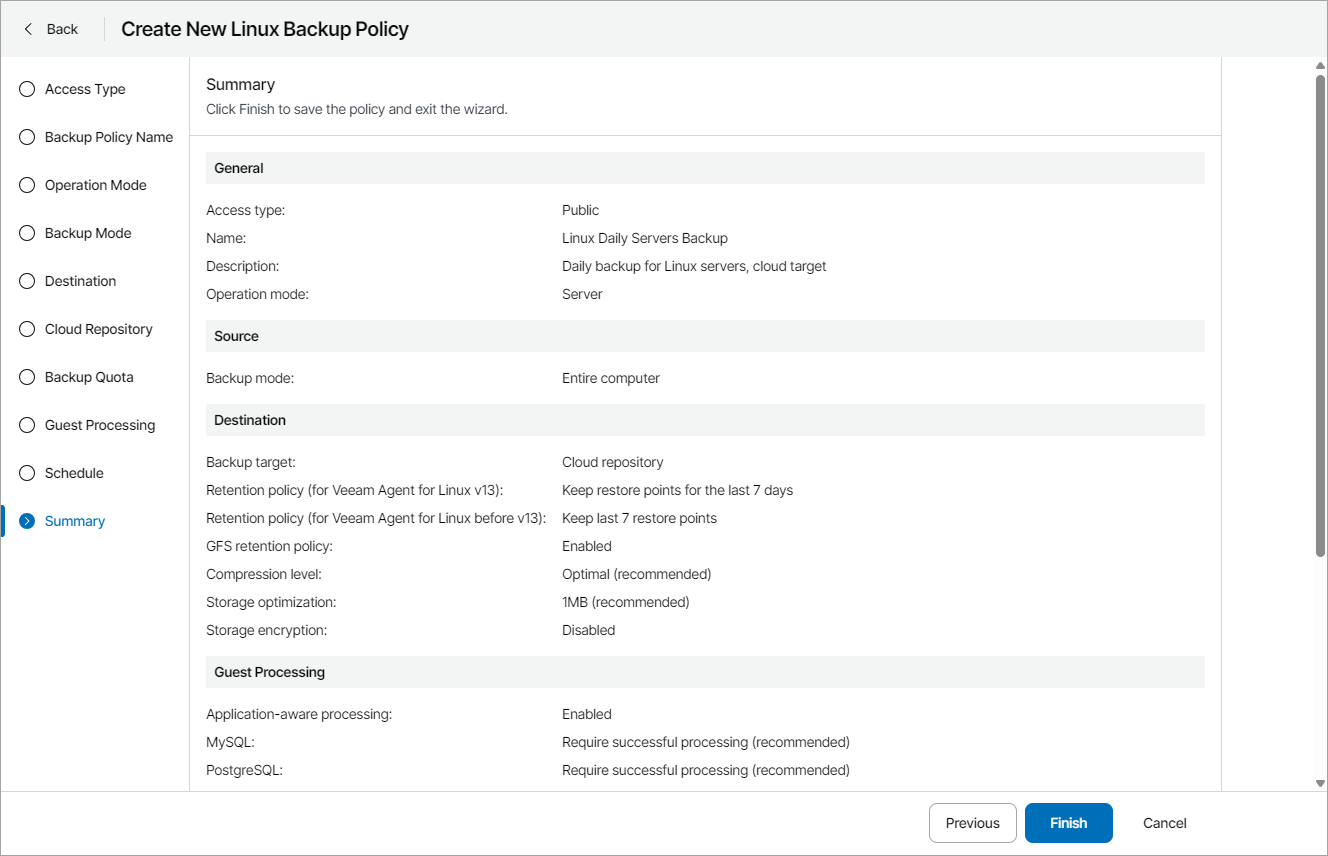The image size is (1328, 856).
Task: Open the Schedule wizard step
Action: (74, 473)
